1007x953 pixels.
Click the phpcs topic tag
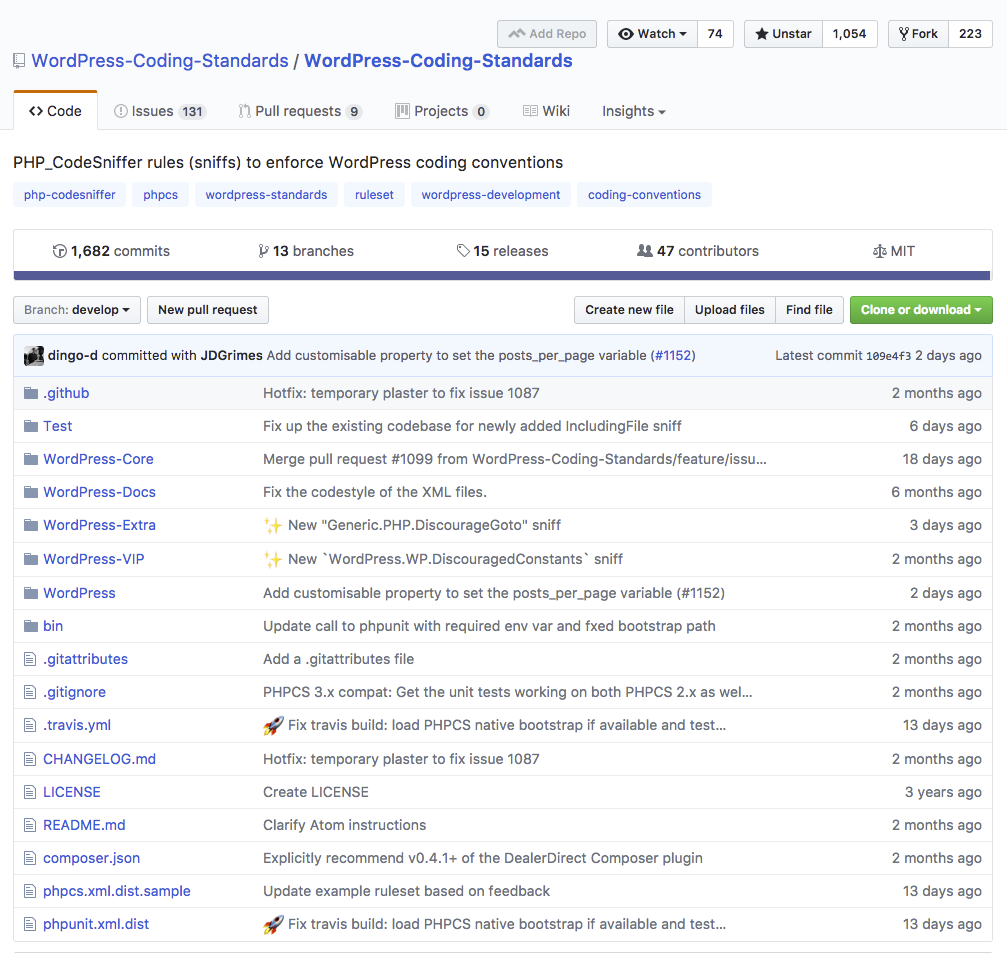[161, 195]
